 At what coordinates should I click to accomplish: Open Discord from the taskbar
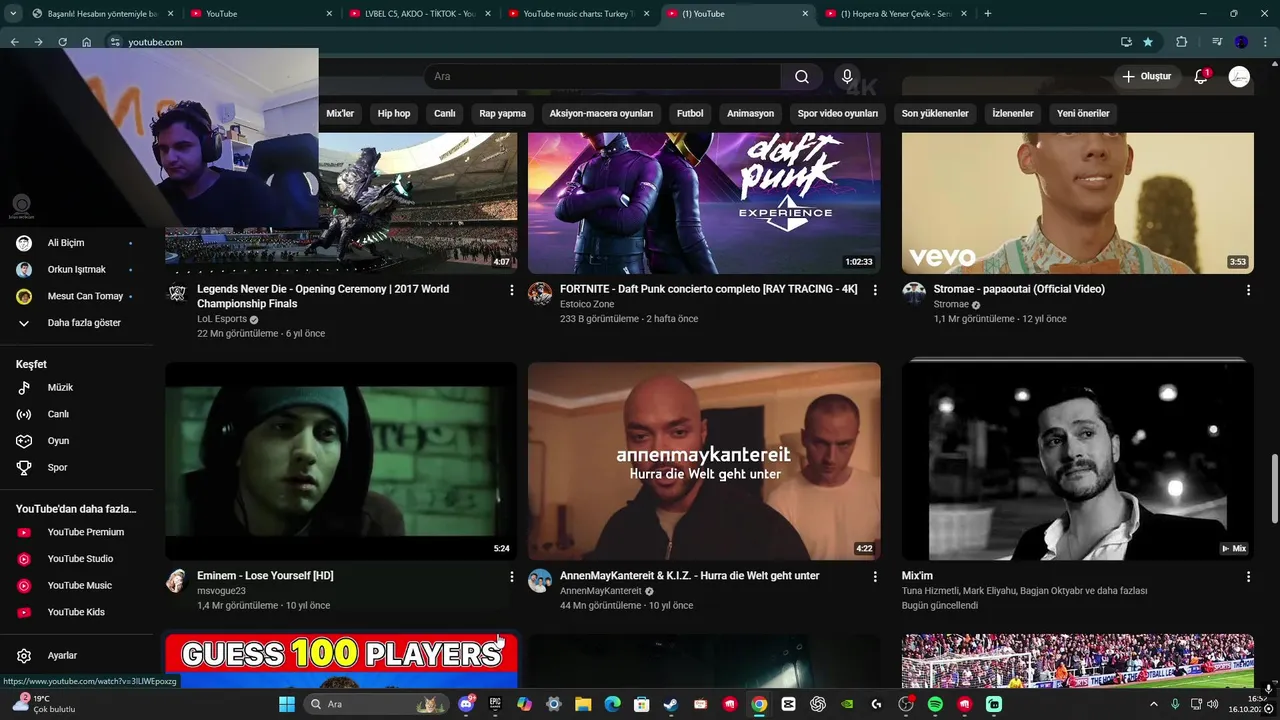point(465,704)
